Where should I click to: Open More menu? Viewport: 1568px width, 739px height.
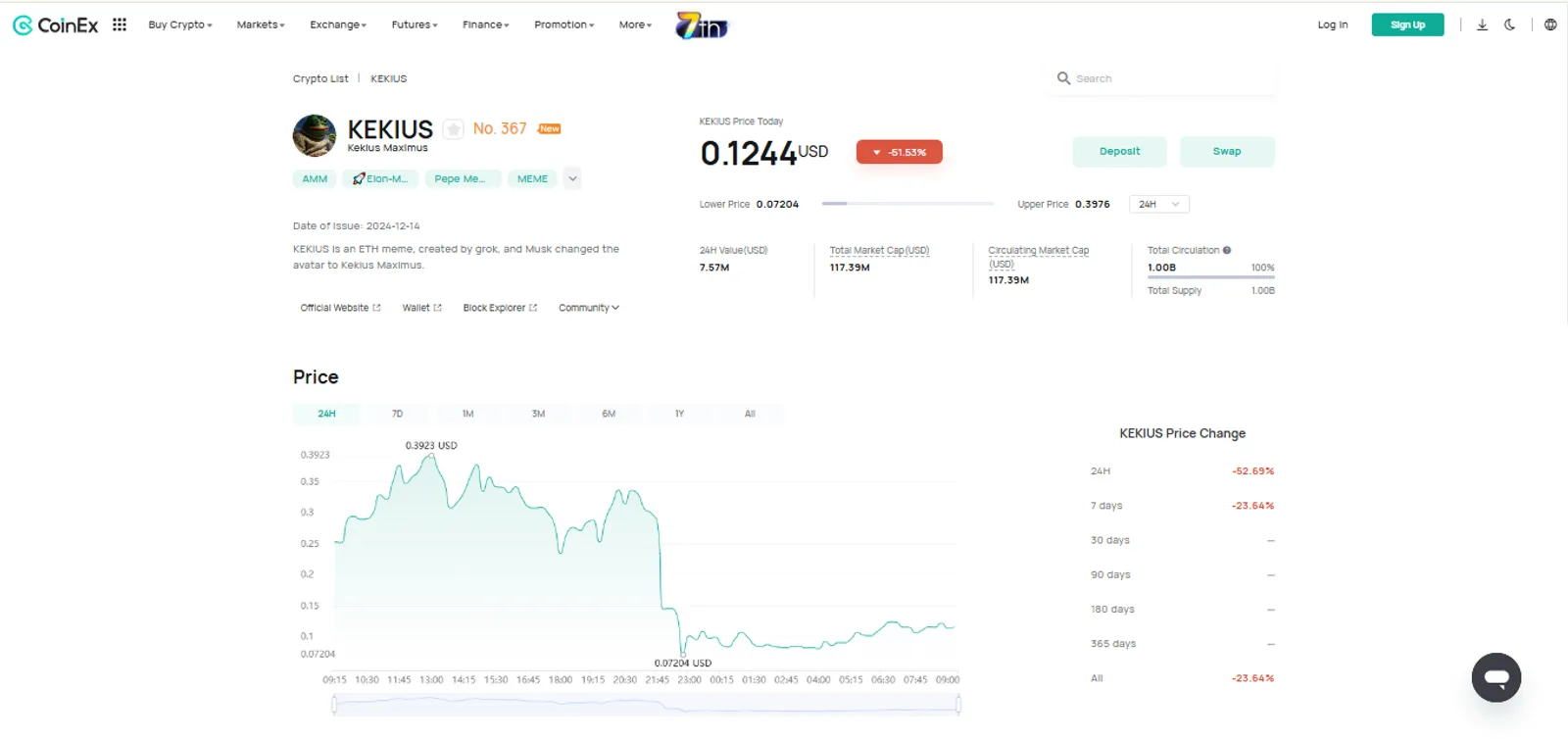[x=635, y=25]
